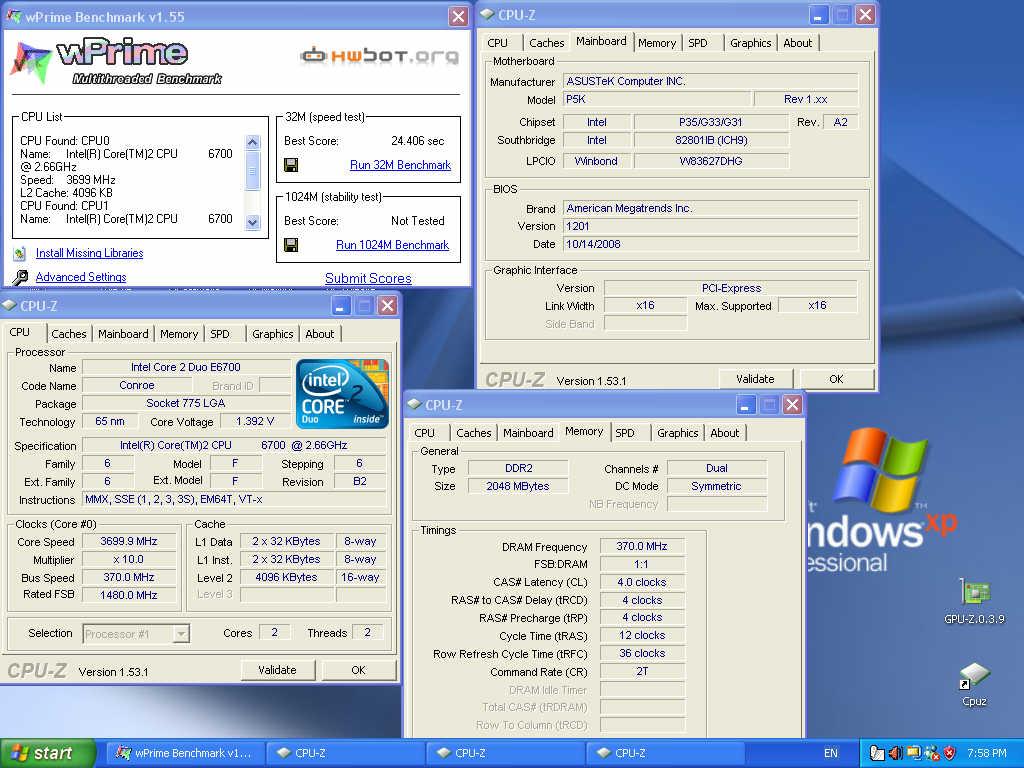Click the EN language indicator
Screen dimensions: 1024x768
[x=831, y=753]
